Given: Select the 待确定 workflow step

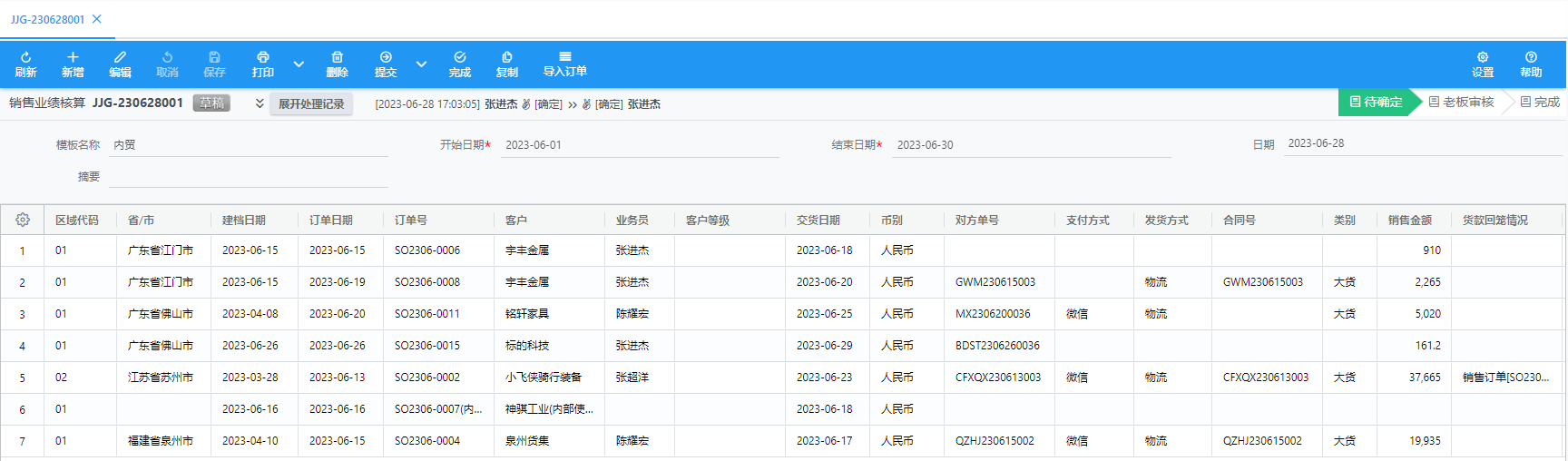Looking at the screenshot, I should click(x=1376, y=102).
